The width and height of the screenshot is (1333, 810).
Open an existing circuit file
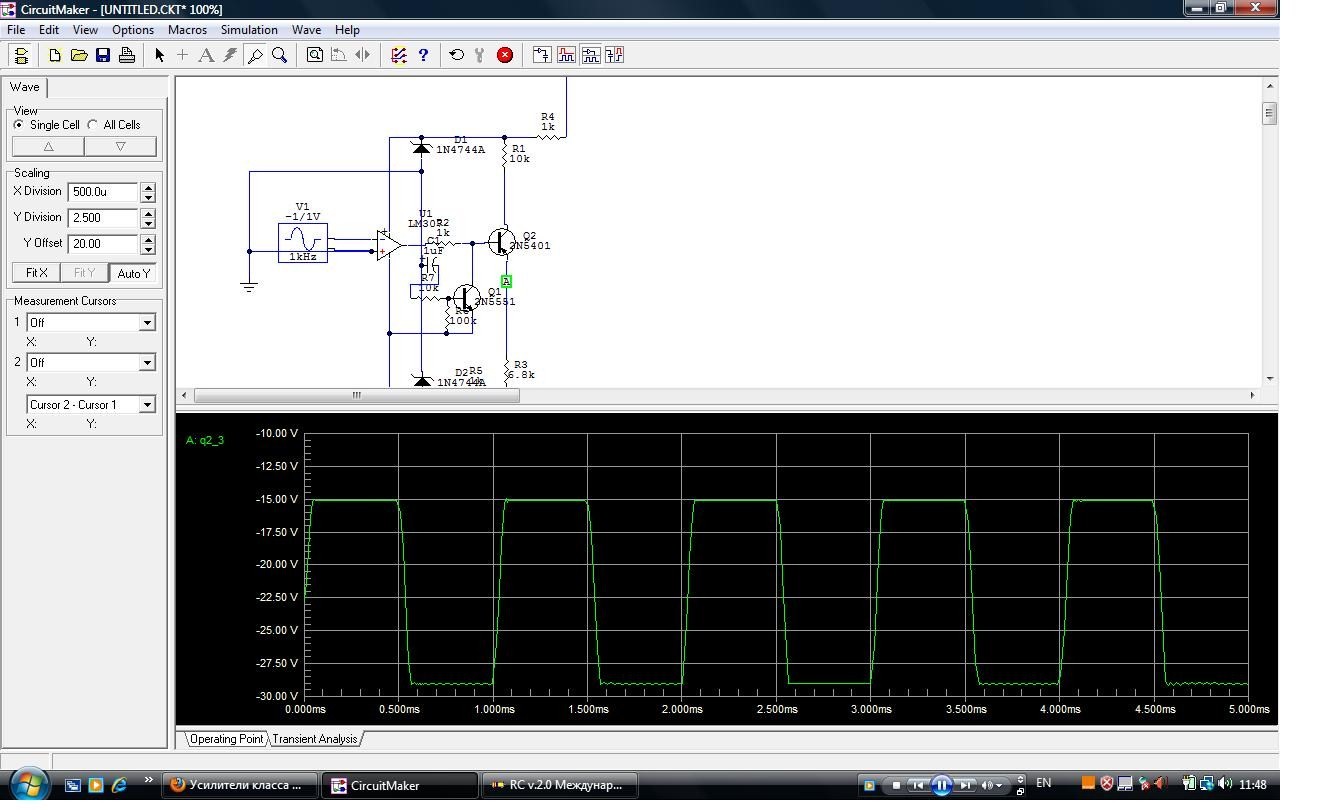79,55
